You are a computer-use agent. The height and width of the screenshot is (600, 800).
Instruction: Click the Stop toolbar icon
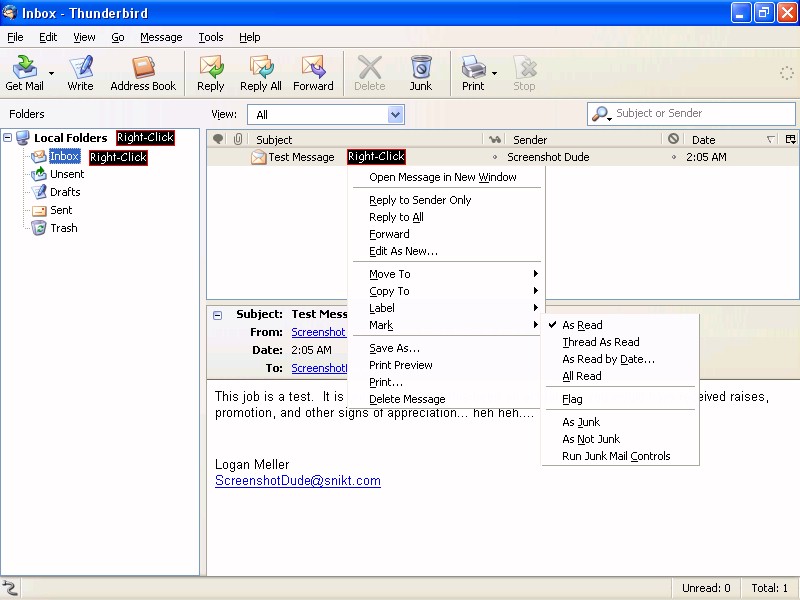(x=524, y=73)
